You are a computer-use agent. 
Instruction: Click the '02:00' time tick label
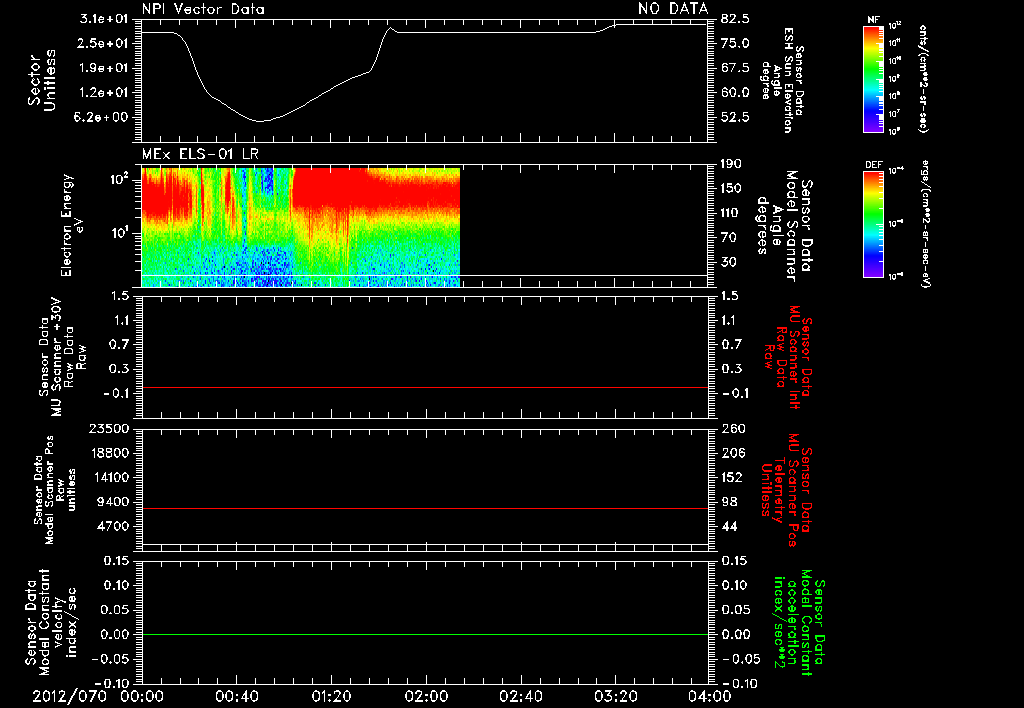click(x=426, y=696)
